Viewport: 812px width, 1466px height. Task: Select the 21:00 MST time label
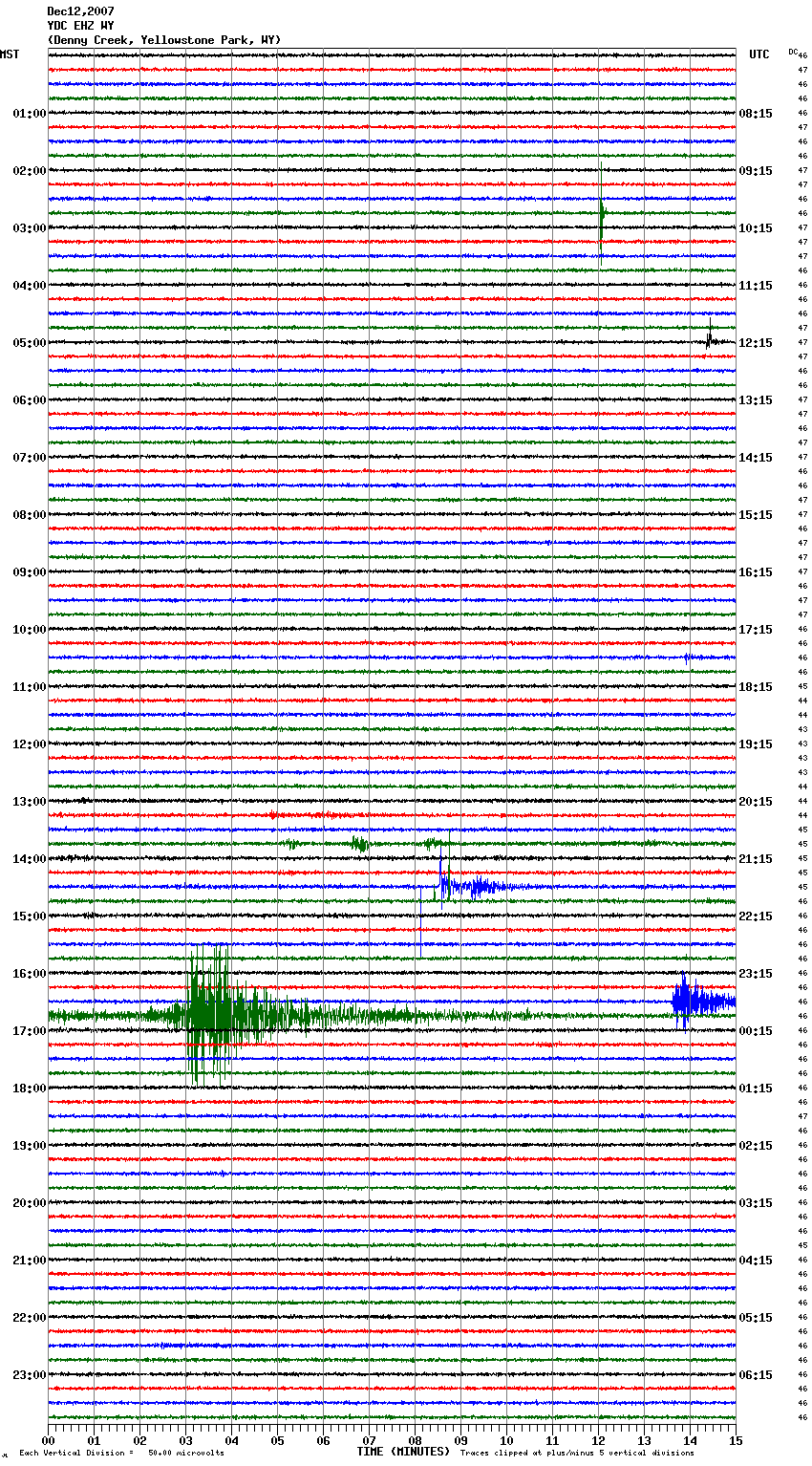[x=30, y=1261]
